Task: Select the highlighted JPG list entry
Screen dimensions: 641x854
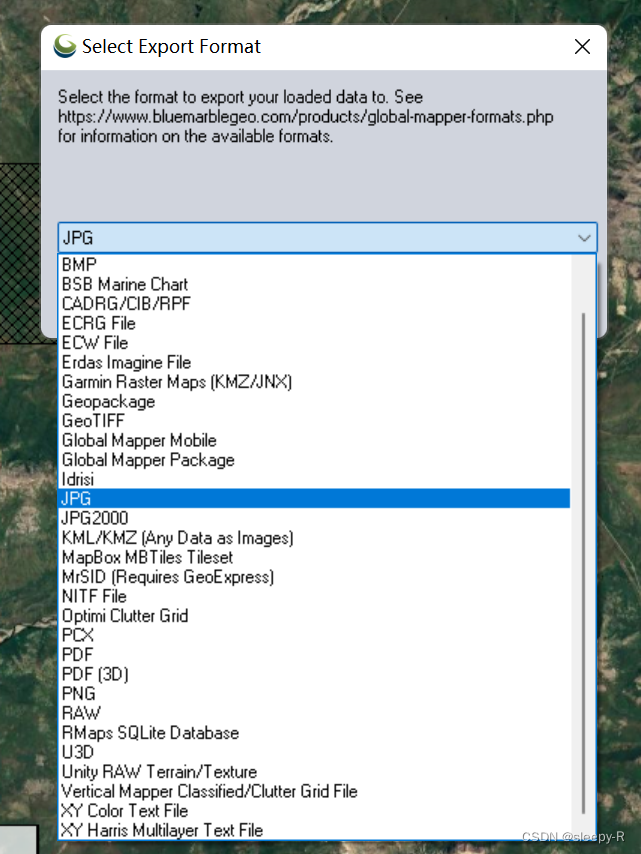Action: [x=314, y=499]
